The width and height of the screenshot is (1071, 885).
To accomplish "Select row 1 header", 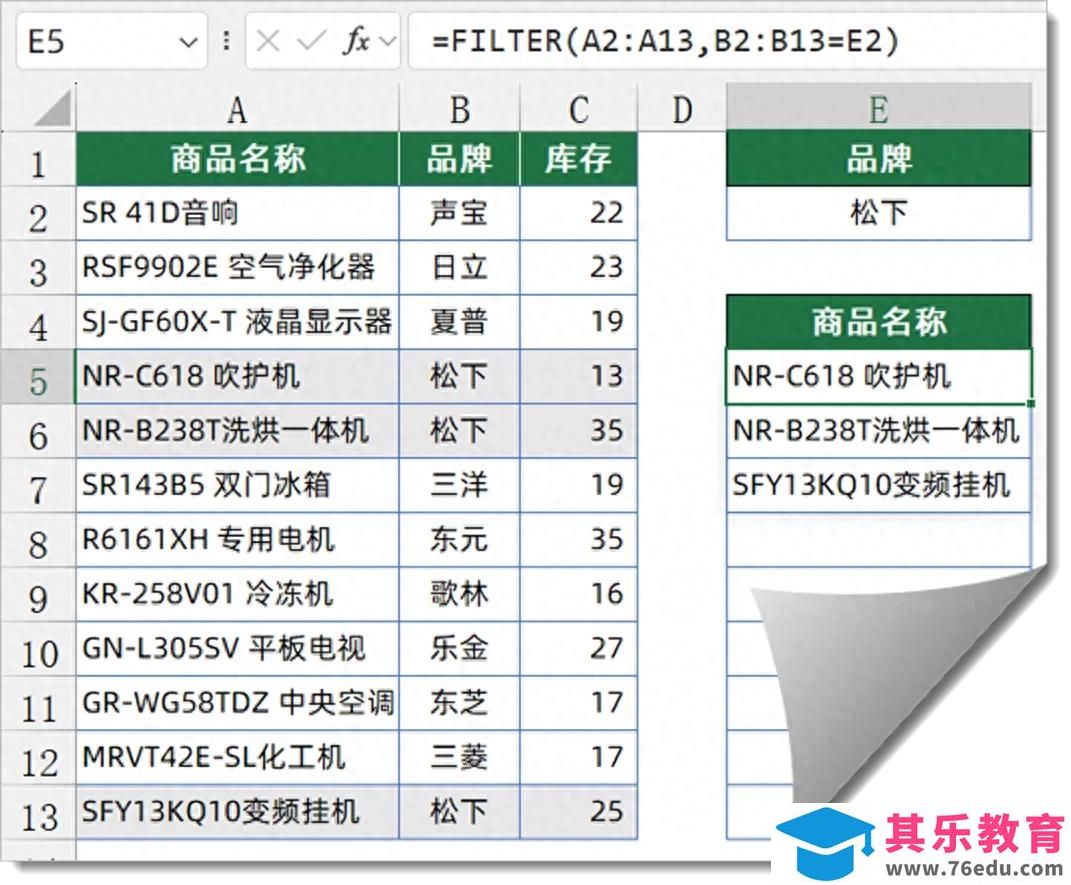I will (38, 159).
